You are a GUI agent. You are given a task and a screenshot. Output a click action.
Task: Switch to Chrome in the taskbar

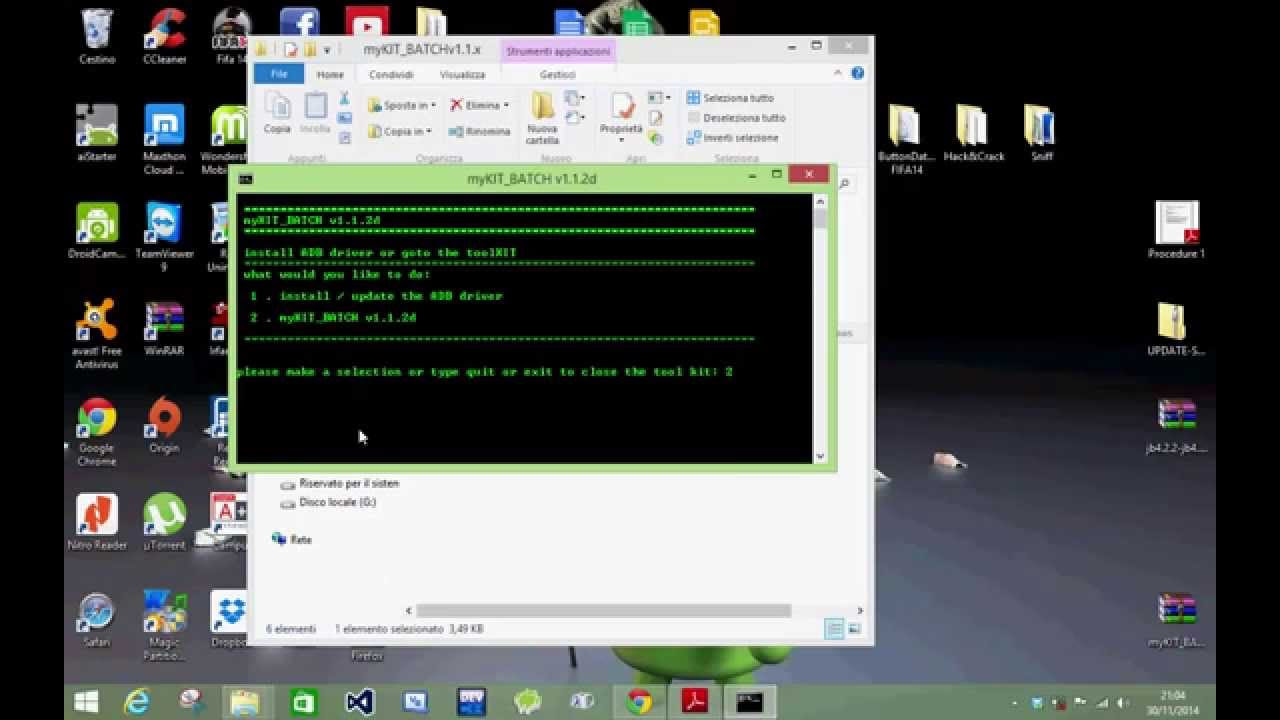click(x=640, y=702)
